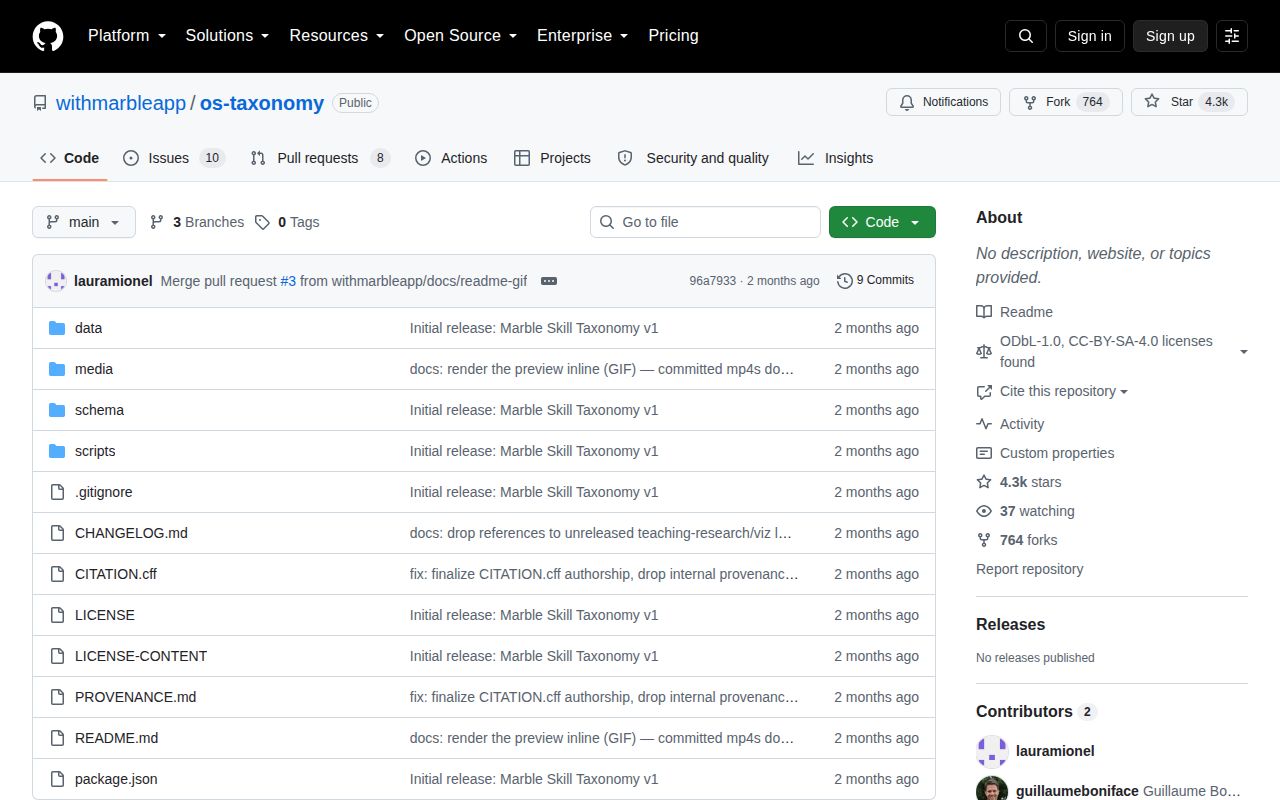
Task: Open the Open Source dropdown menu
Action: [x=461, y=36]
